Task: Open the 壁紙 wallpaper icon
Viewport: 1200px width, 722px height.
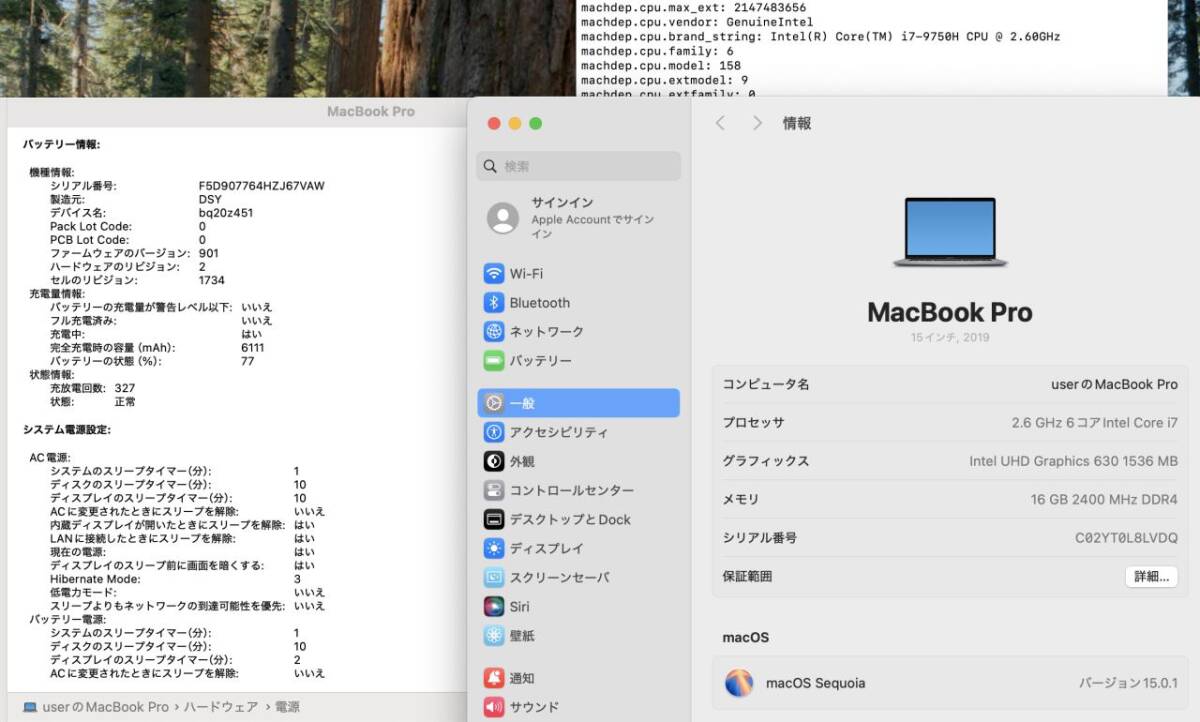Action: coord(493,635)
